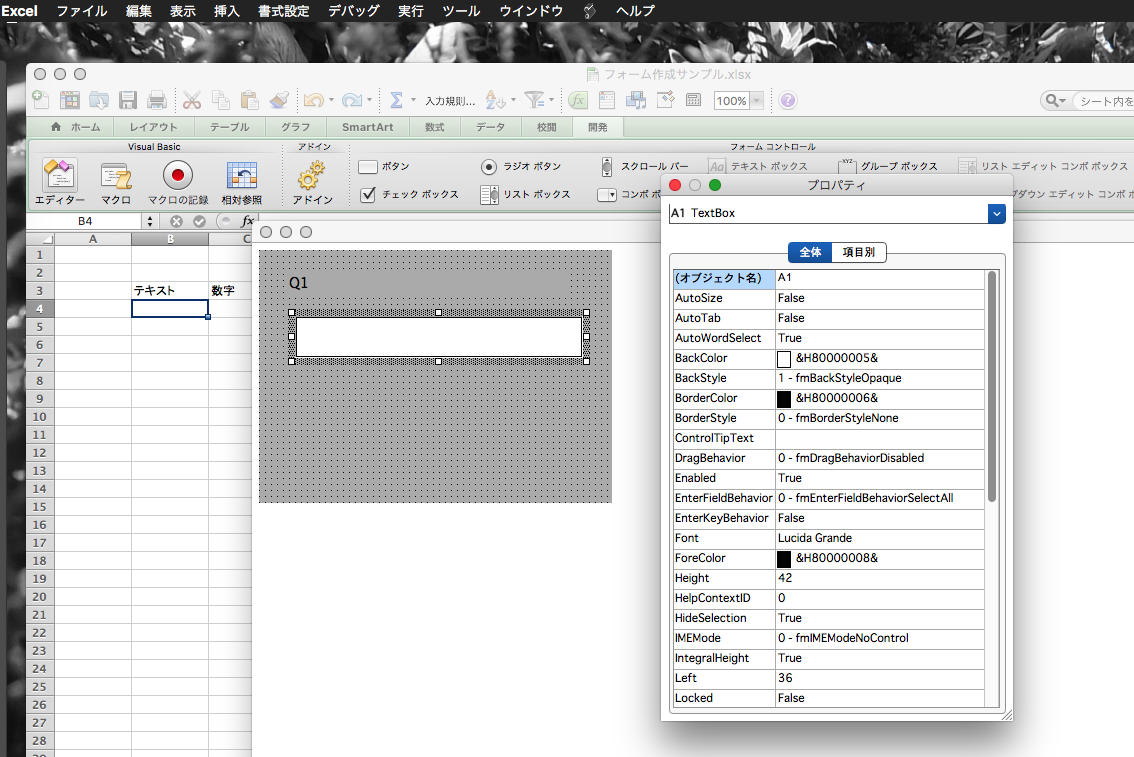The height and width of the screenshot is (757, 1134).
Task: Open the 100% zoom dropdown
Action: pos(757,101)
